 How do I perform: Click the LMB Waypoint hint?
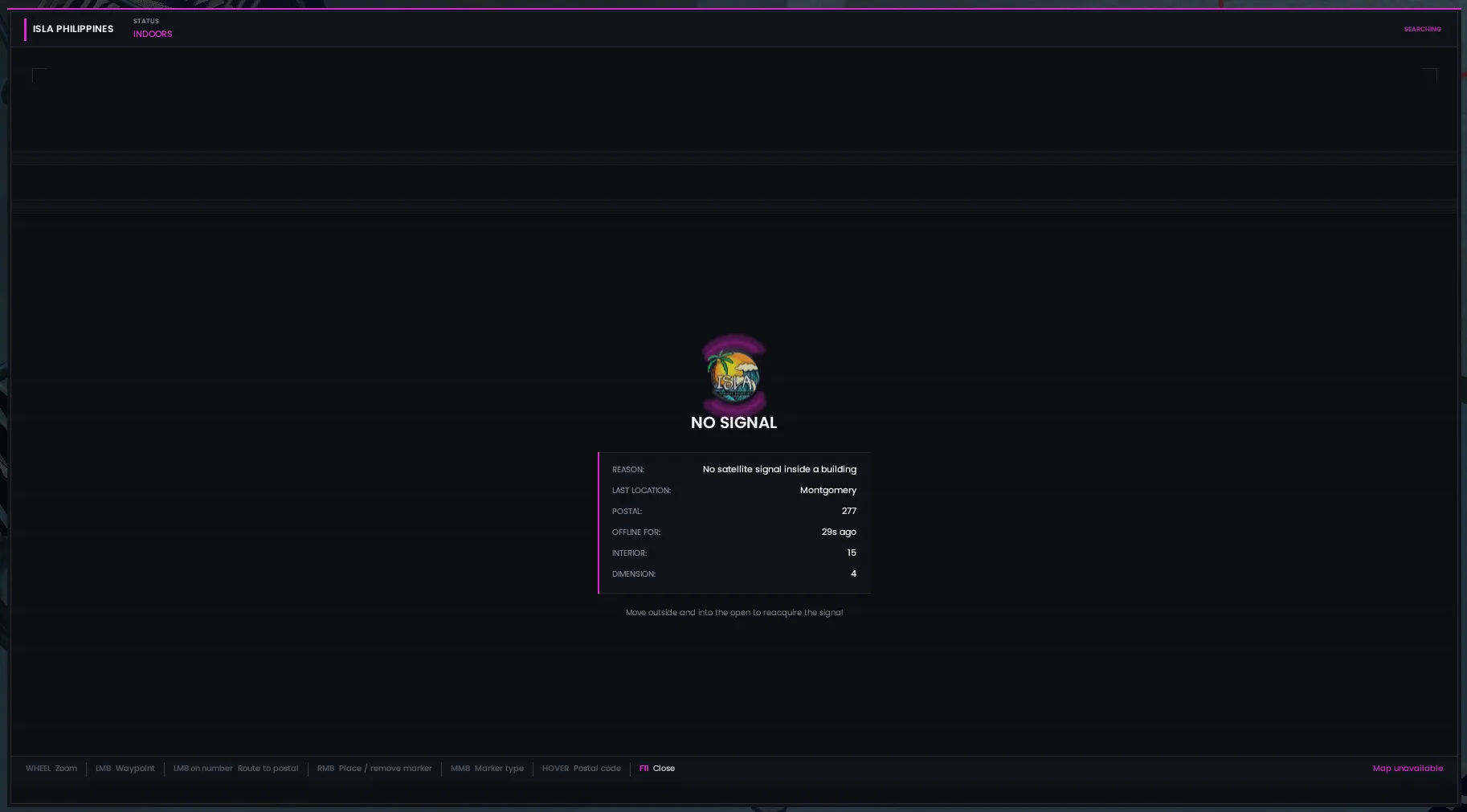[125, 769]
